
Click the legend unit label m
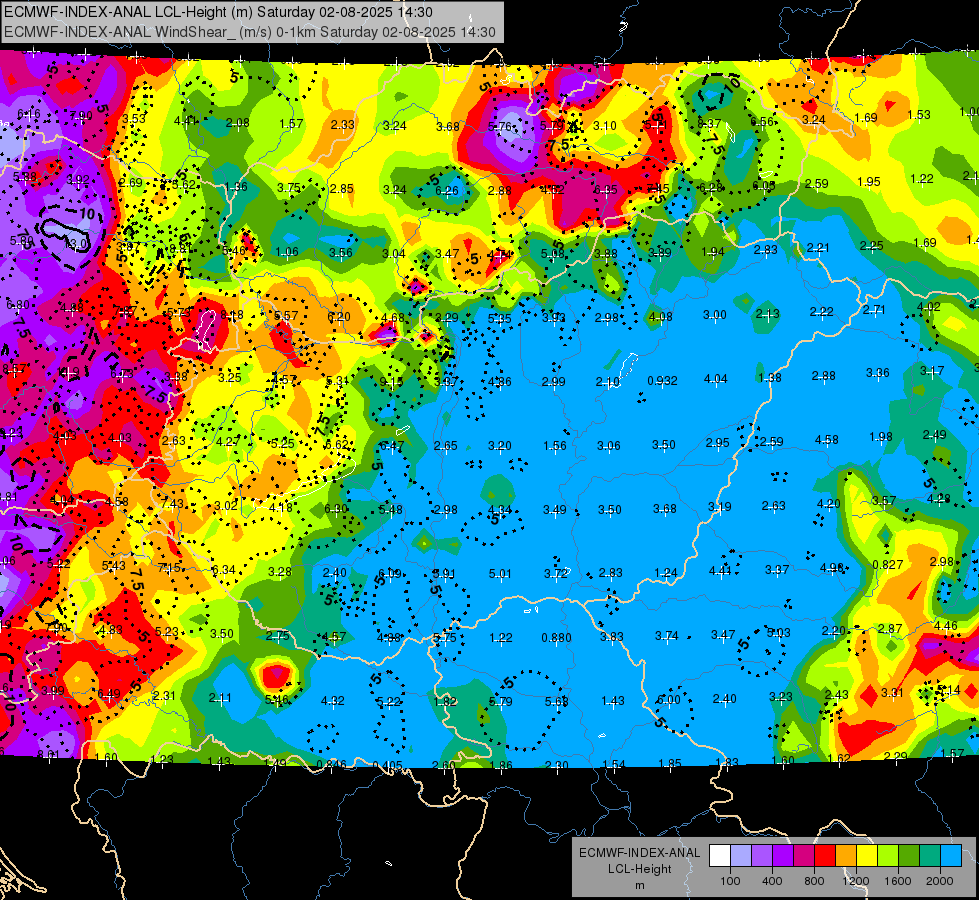pyautogui.click(x=639, y=885)
